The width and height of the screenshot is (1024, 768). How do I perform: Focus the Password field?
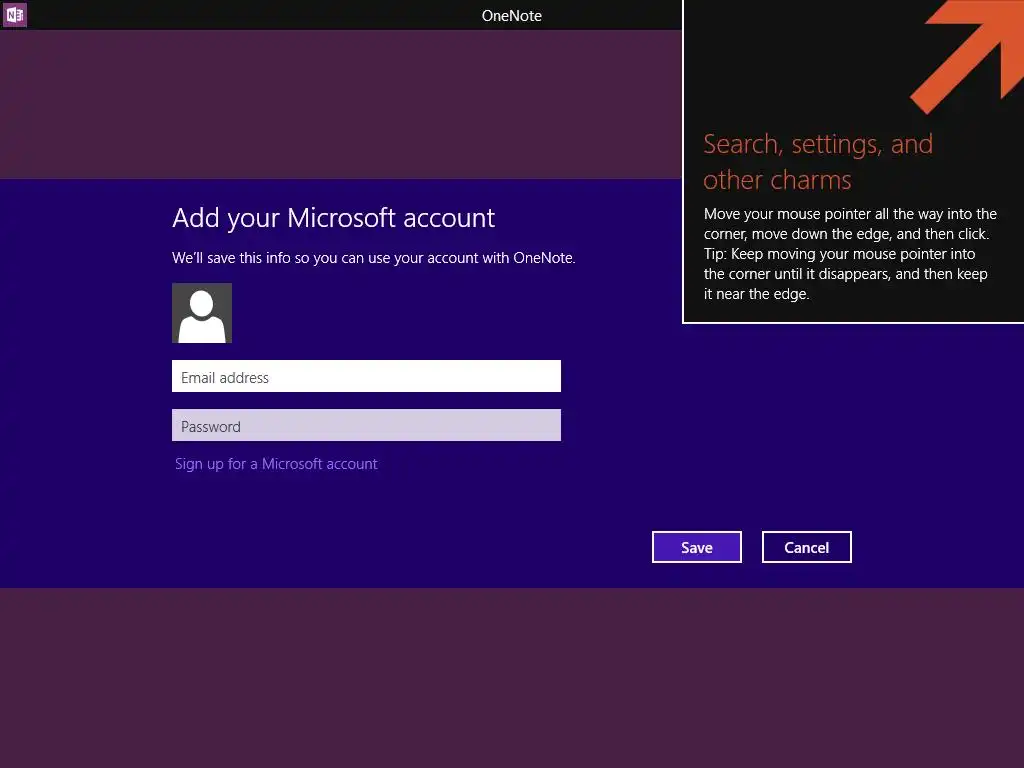366,425
